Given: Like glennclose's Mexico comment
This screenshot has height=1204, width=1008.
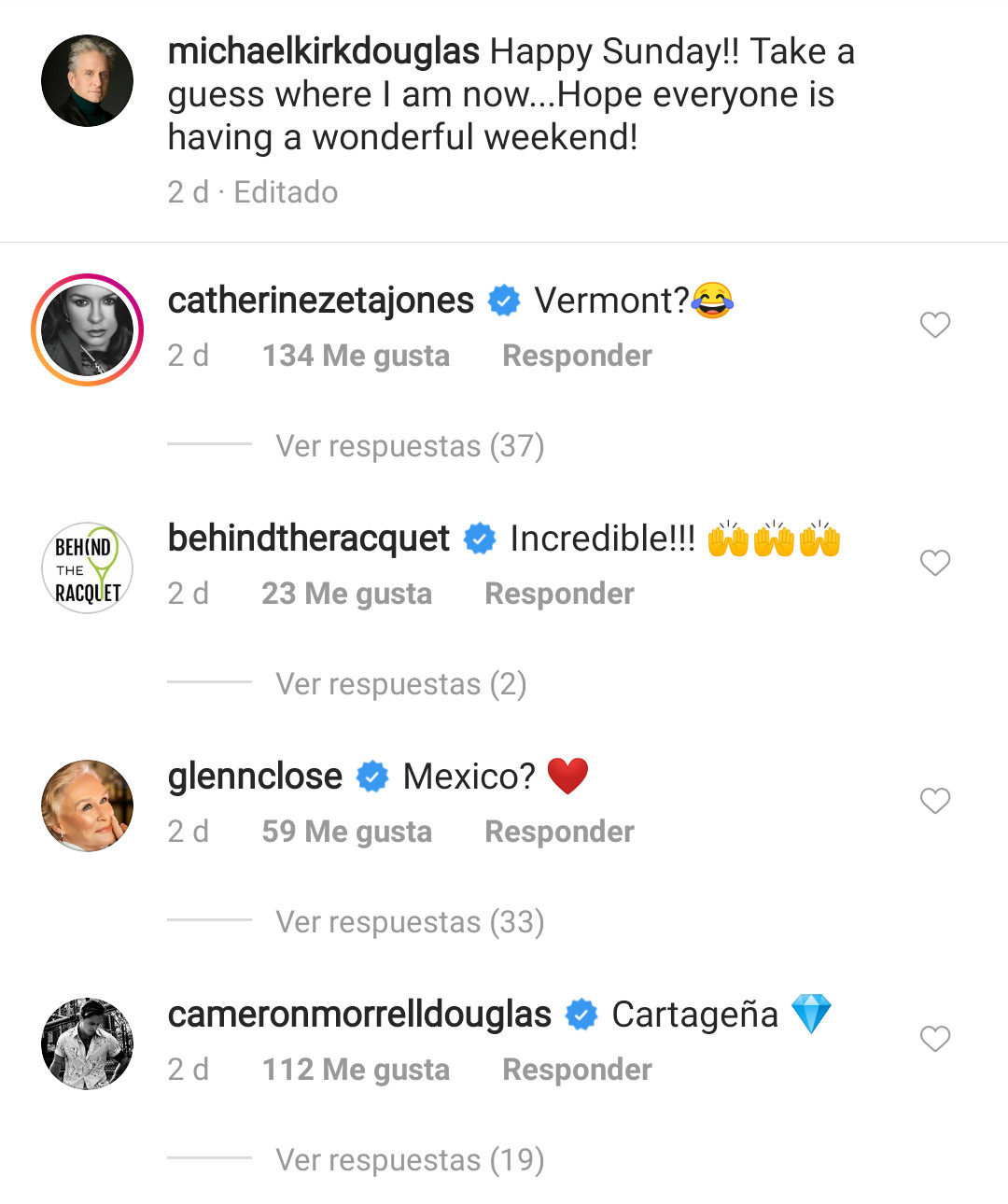Looking at the screenshot, I should point(934,801).
